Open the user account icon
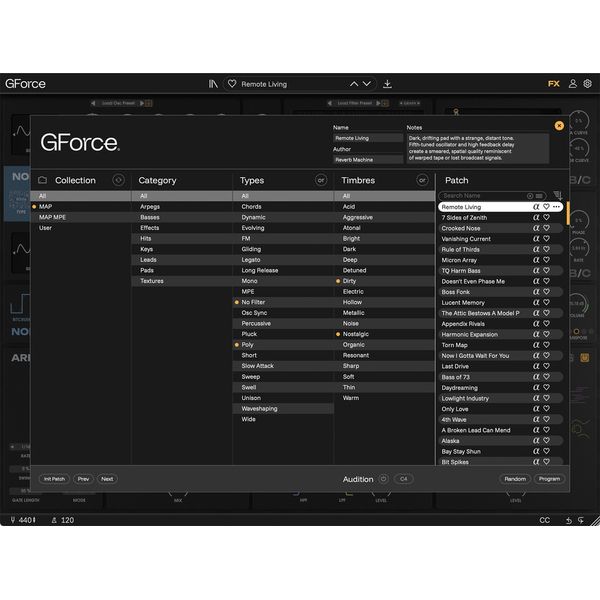Image resolution: width=600 pixels, height=600 pixels. click(x=572, y=84)
